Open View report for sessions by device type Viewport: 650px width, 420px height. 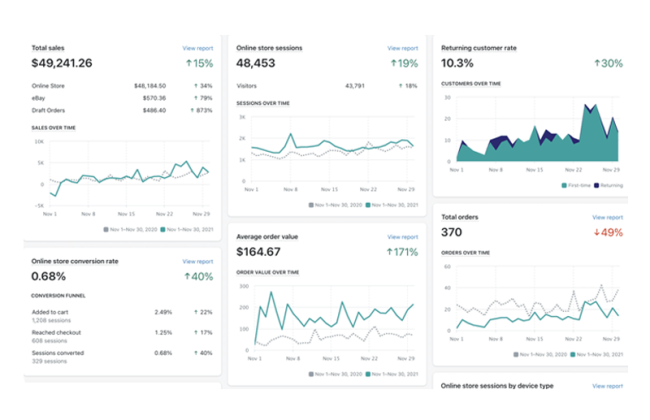pyautogui.click(x=606, y=385)
